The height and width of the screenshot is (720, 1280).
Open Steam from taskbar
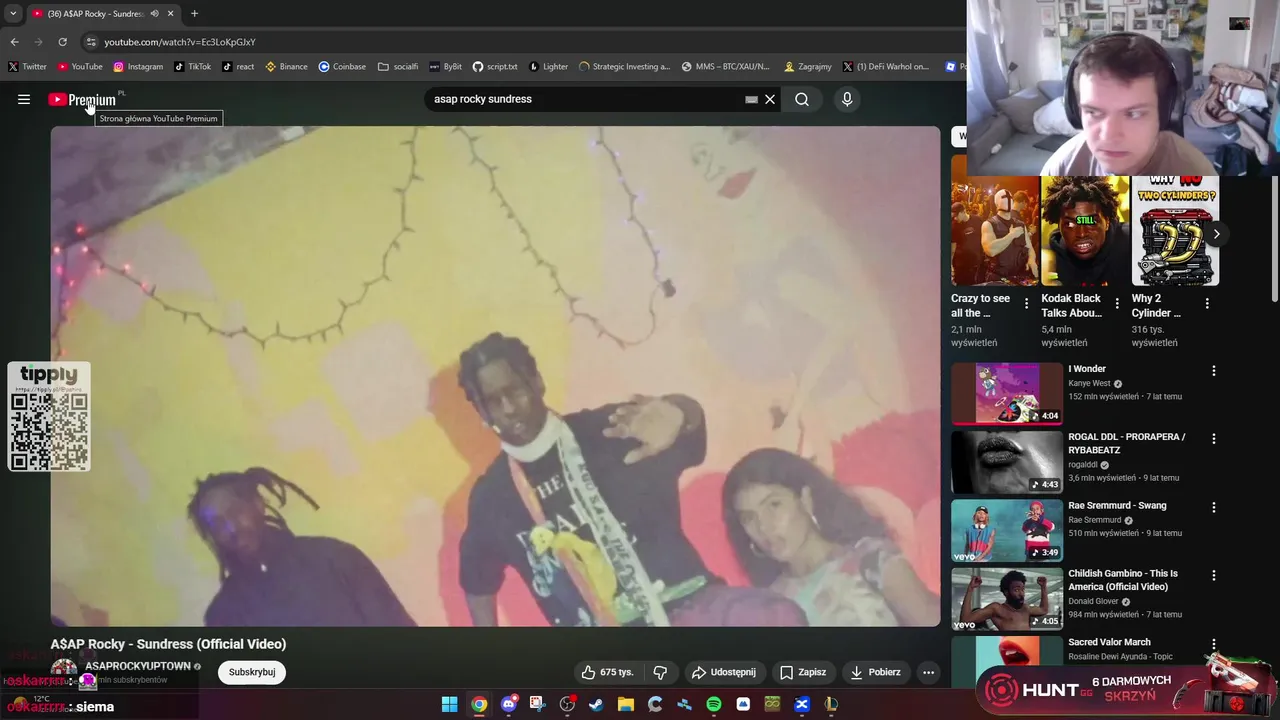[x=596, y=705]
